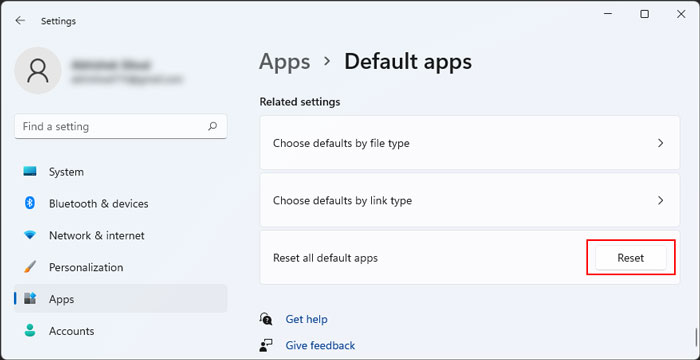This screenshot has width=700, height=360.
Task: Click the Network wifi icon
Action: click(x=30, y=235)
